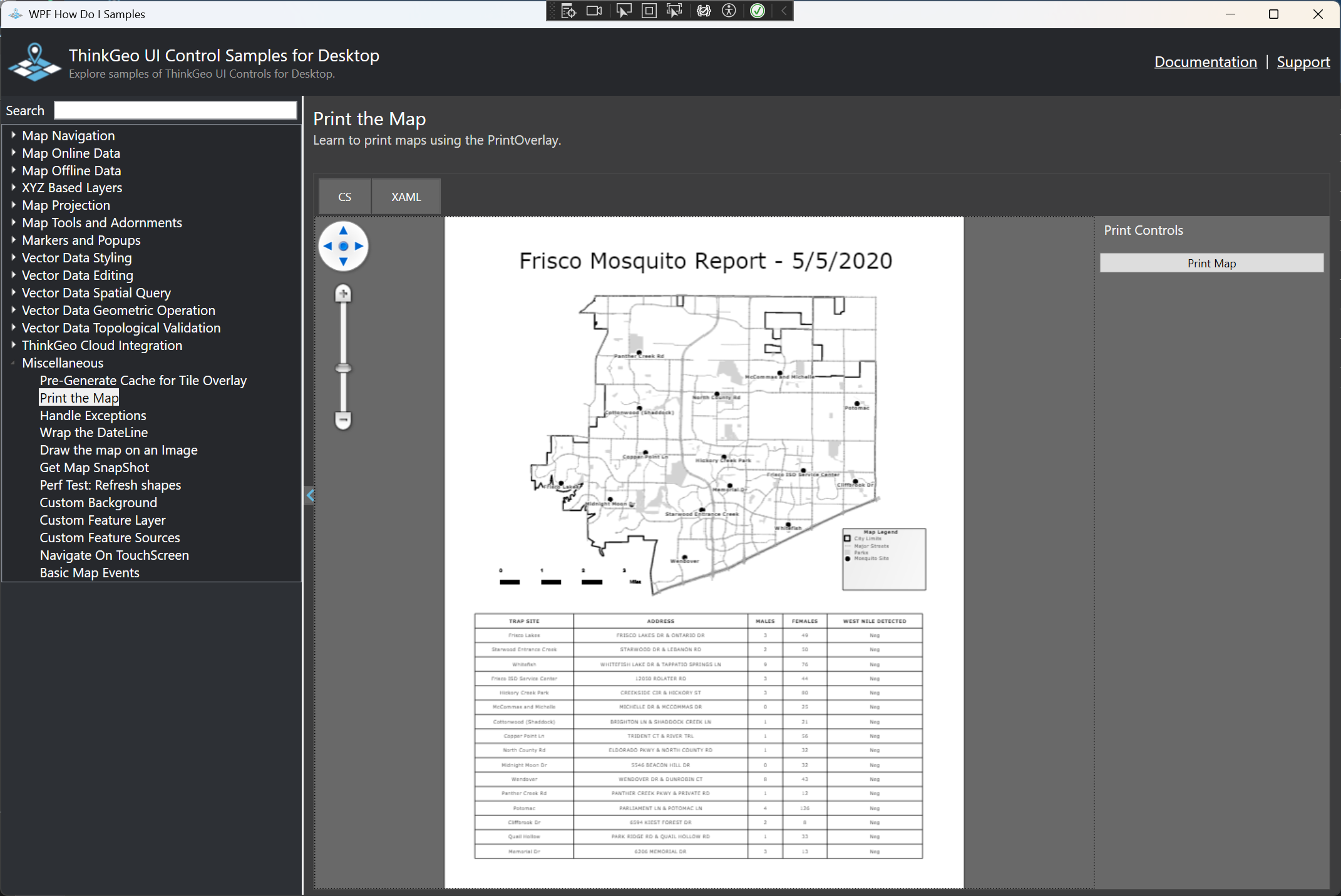Screen dimensions: 1341x896
Task: Pan map up with the north arrow
Action: point(343,230)
